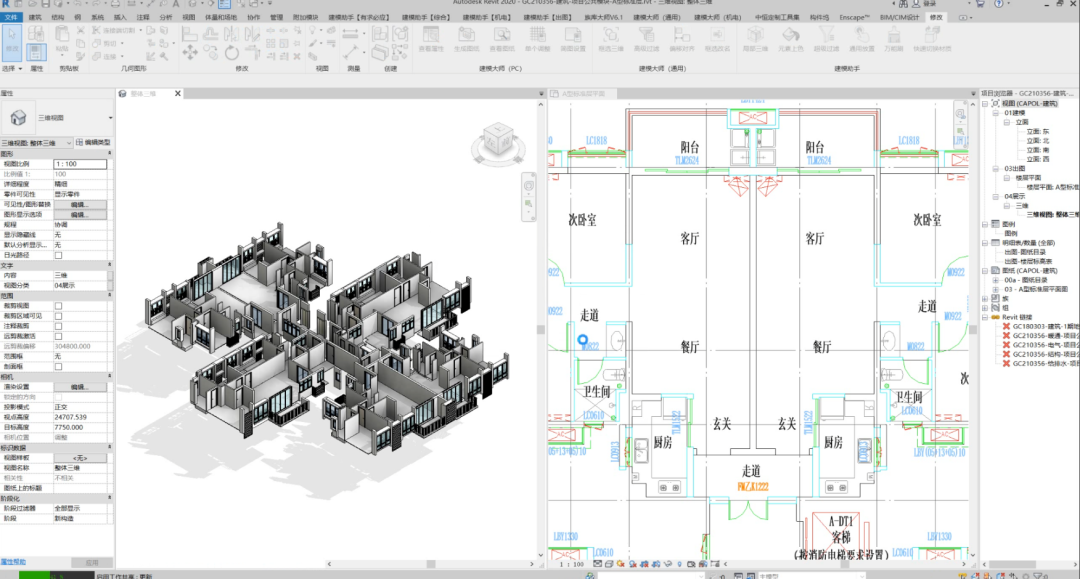Open the 三维视图: 整体三维 instance dropdown

(37, 143)
